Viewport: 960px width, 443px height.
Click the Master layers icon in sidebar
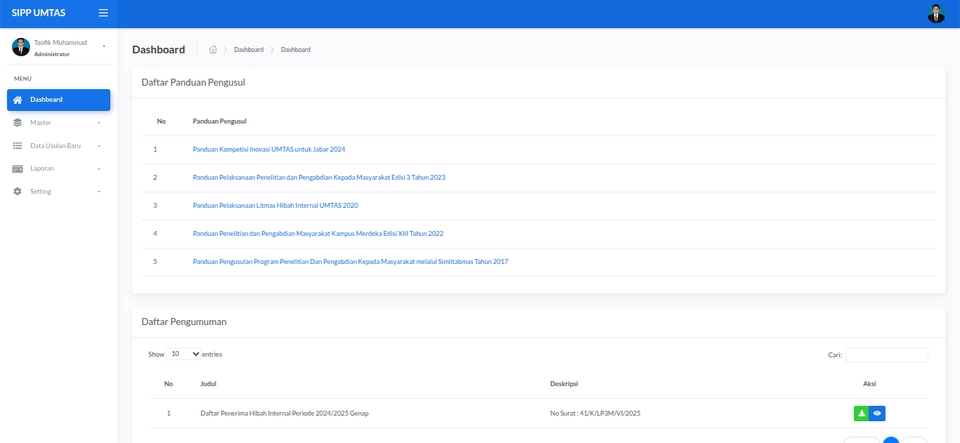[17, 123]
